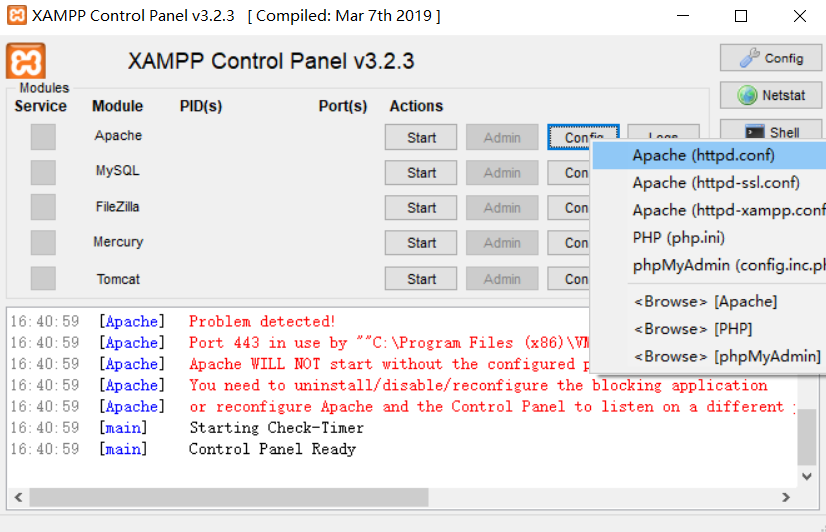Choose Apache (httpd-xampp.conf) menu entry
The height and width of the screenshot is (532, 826).
(x=709, y=210)
